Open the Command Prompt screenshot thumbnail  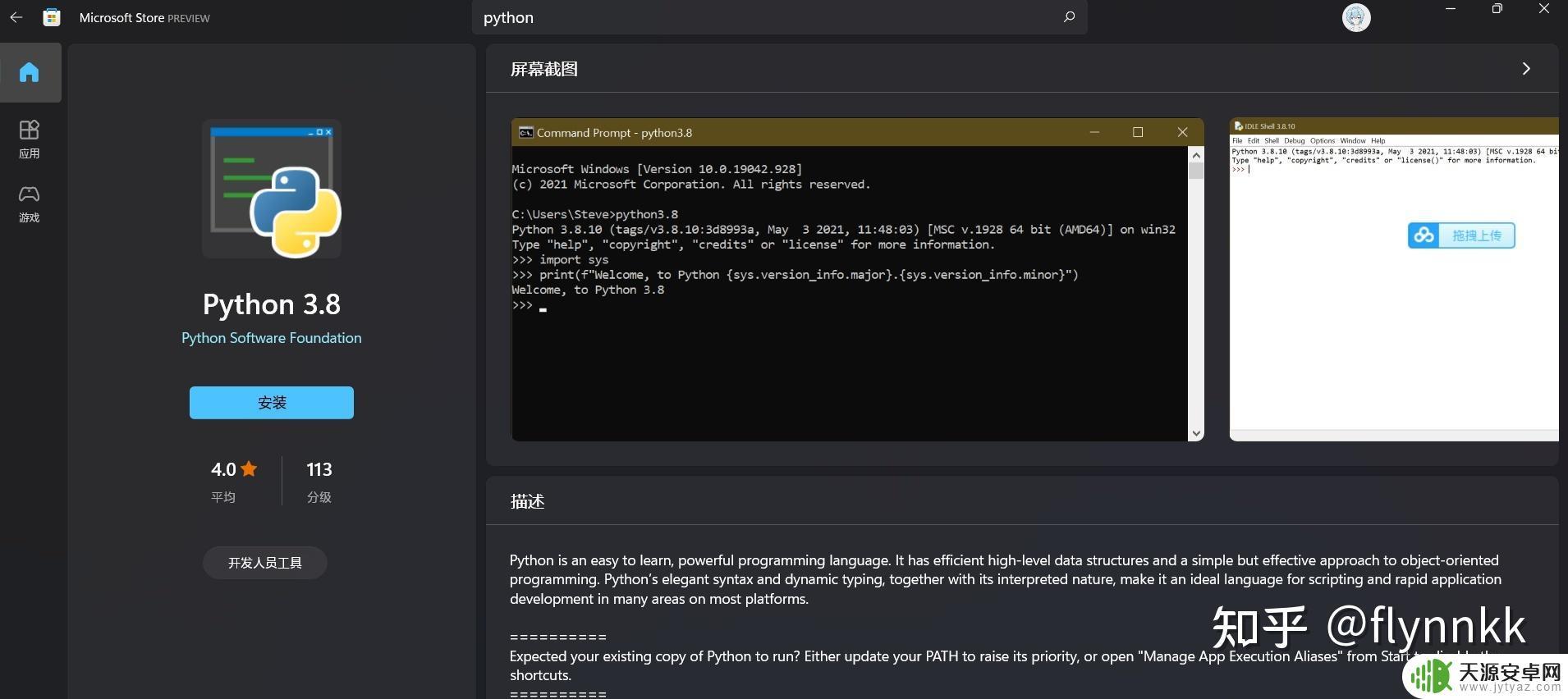tap(857, 280)
